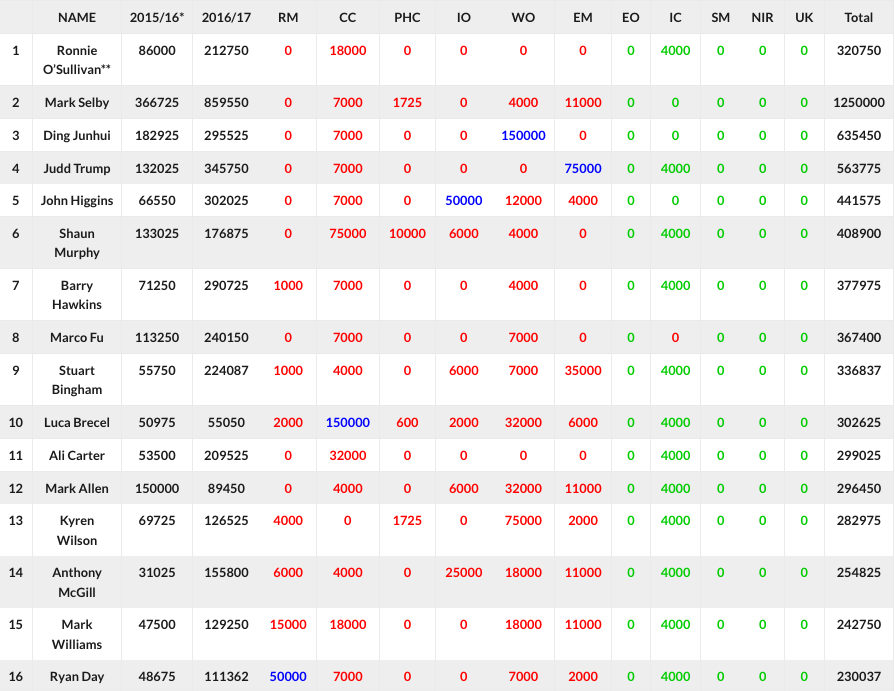
Task: Select Mark Selby's total of 1250000
Action: tap(858, 103)
